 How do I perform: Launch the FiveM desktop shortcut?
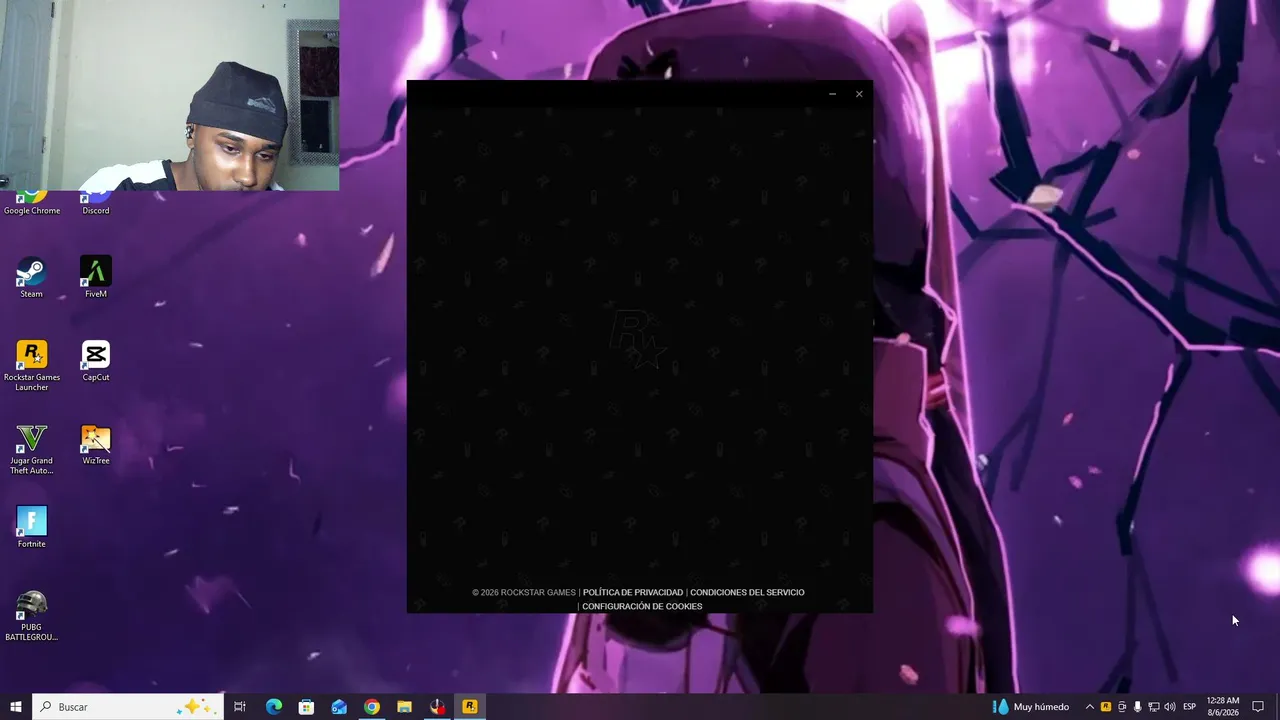[x=96, y=277]
